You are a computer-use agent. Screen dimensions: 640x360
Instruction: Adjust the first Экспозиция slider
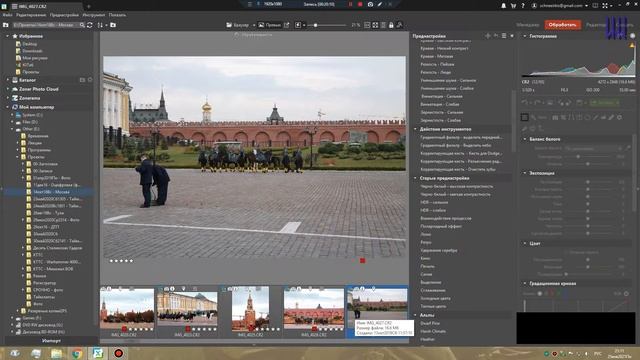pyautogui.click(x=588, y=182)
